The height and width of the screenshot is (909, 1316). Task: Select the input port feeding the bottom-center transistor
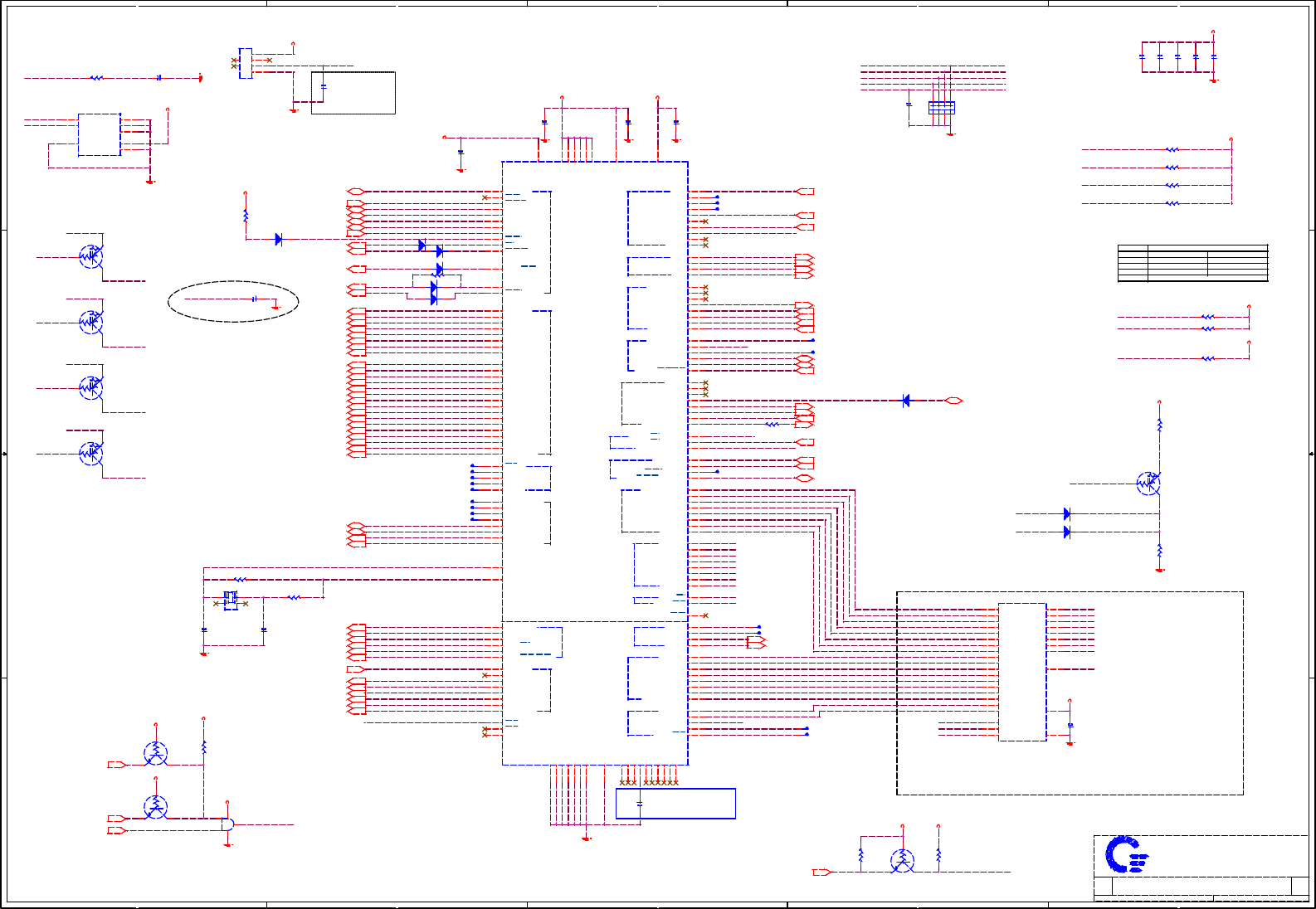coord(821,873)
